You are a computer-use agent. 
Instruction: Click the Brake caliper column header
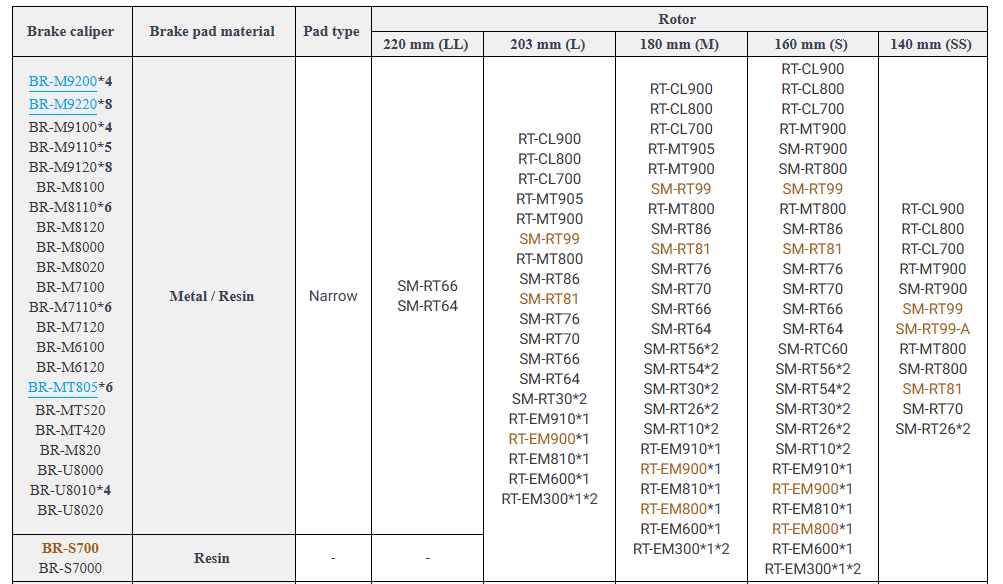pyautogui.click(x=70, y=31)
